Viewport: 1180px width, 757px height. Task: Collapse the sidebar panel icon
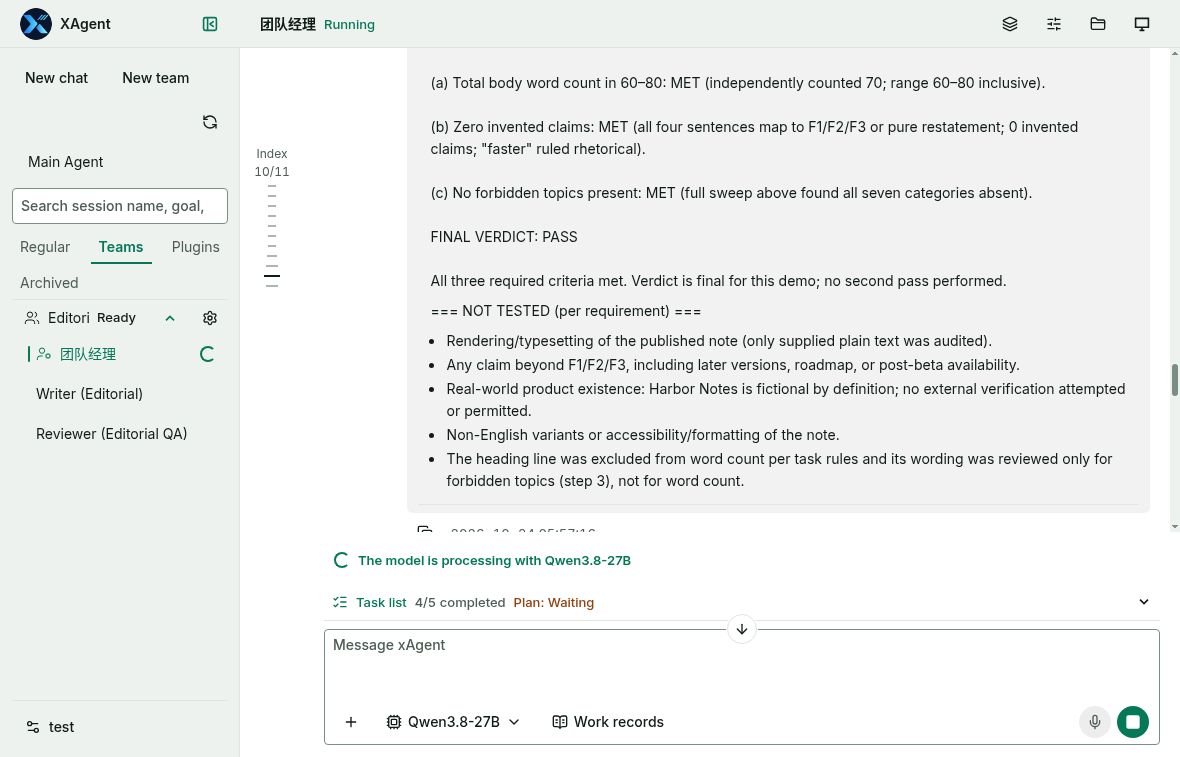coord(210,24)
